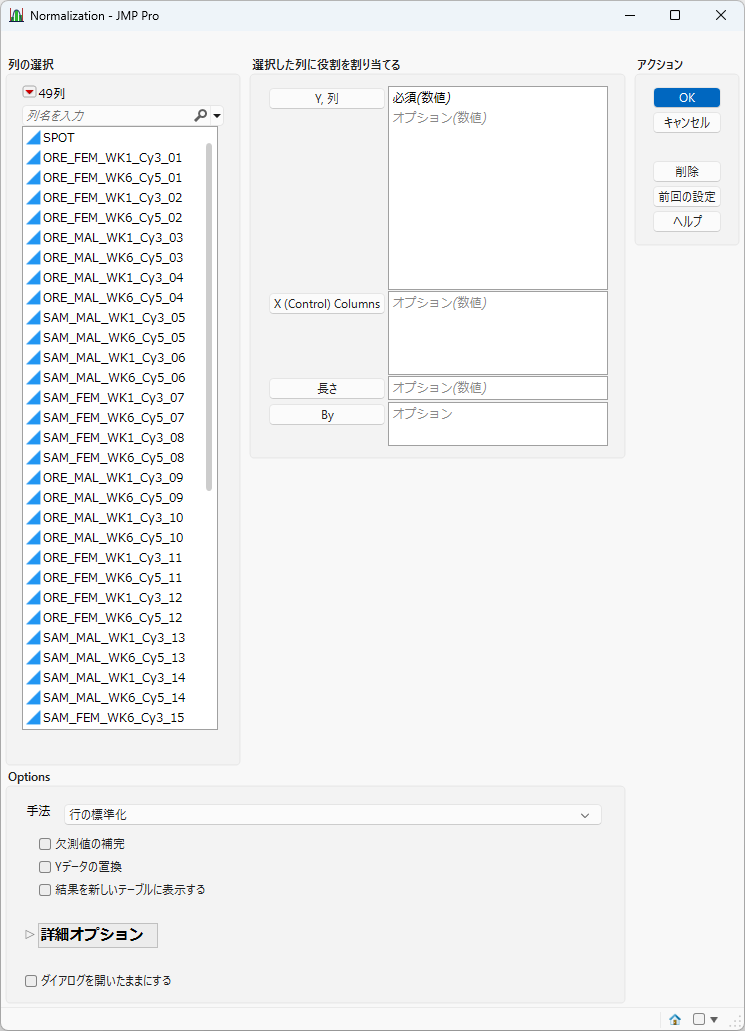745x1031 pixels.
Task: Click the キャンセル button
Action: tap(686, 122)
